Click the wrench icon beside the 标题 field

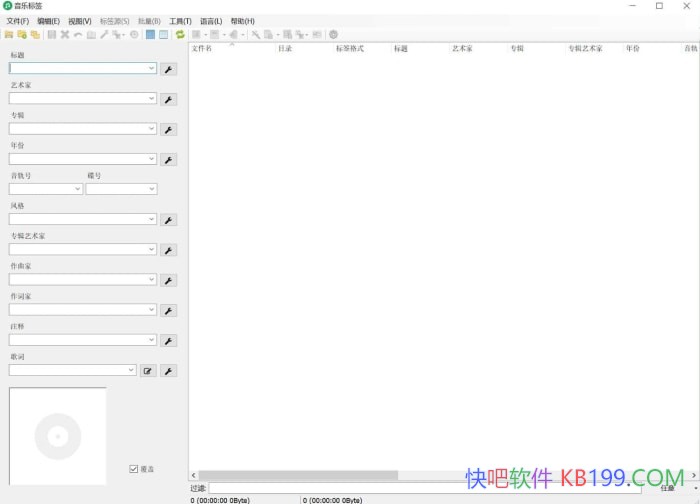[169, 69]
